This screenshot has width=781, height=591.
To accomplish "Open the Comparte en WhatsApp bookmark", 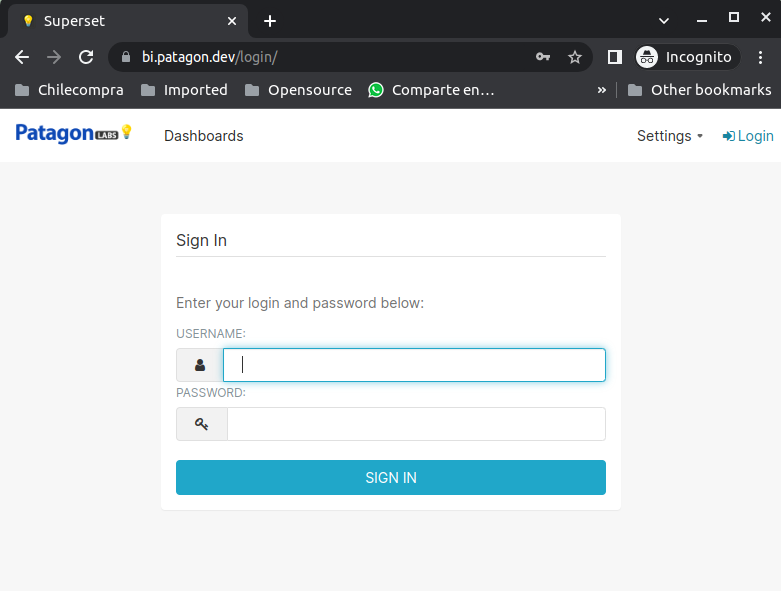I will [x=431, y=90].
